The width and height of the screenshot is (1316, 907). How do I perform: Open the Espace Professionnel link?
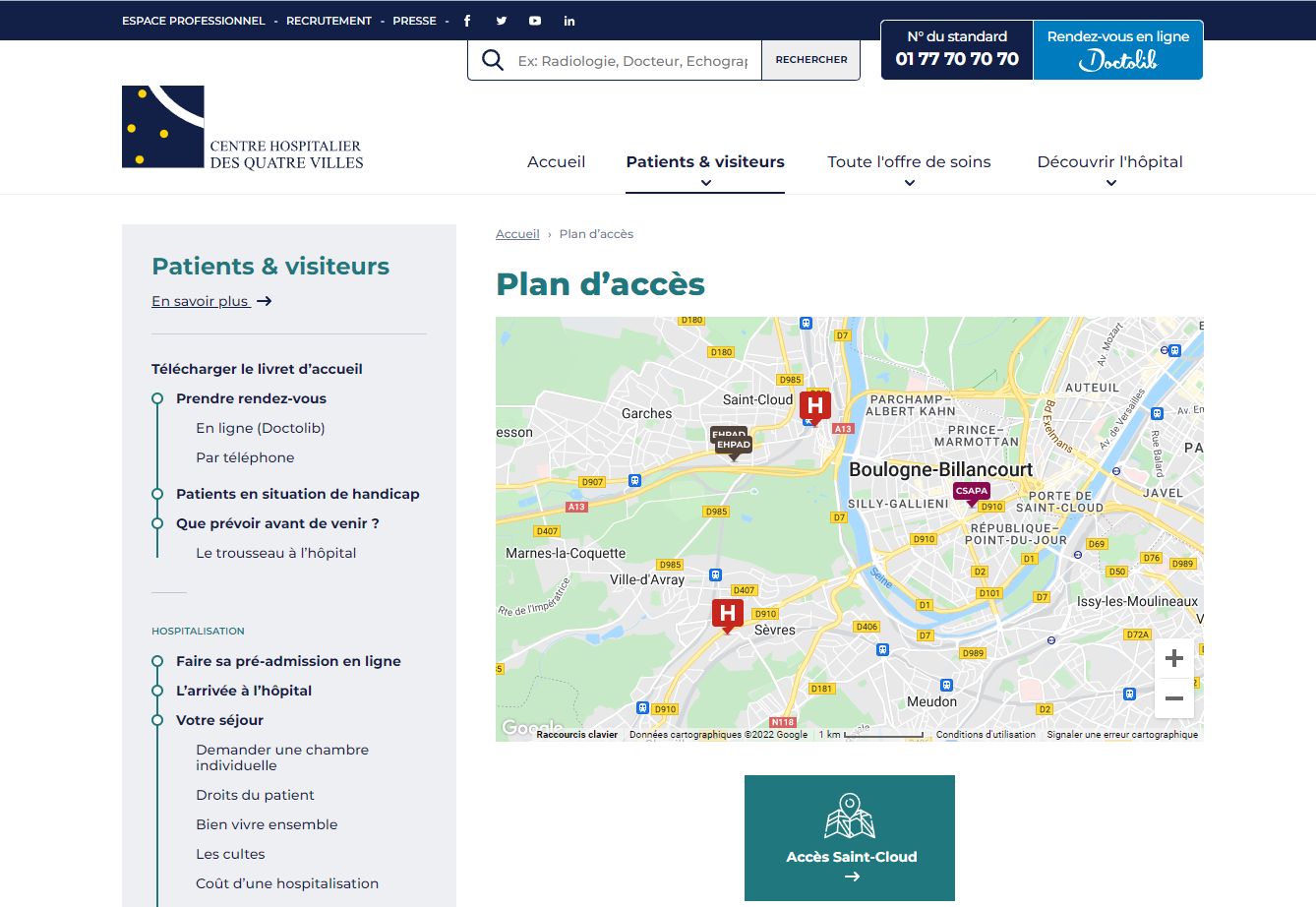point(194,21)
